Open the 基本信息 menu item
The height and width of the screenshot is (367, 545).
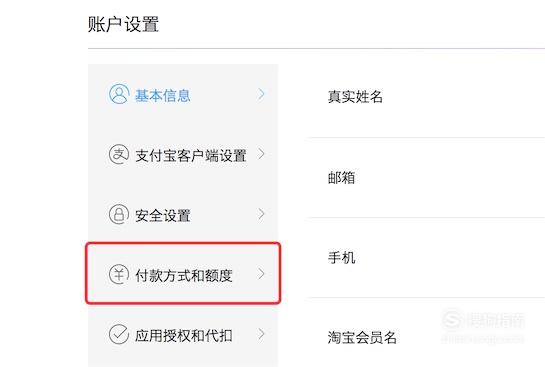pos(183,94)
